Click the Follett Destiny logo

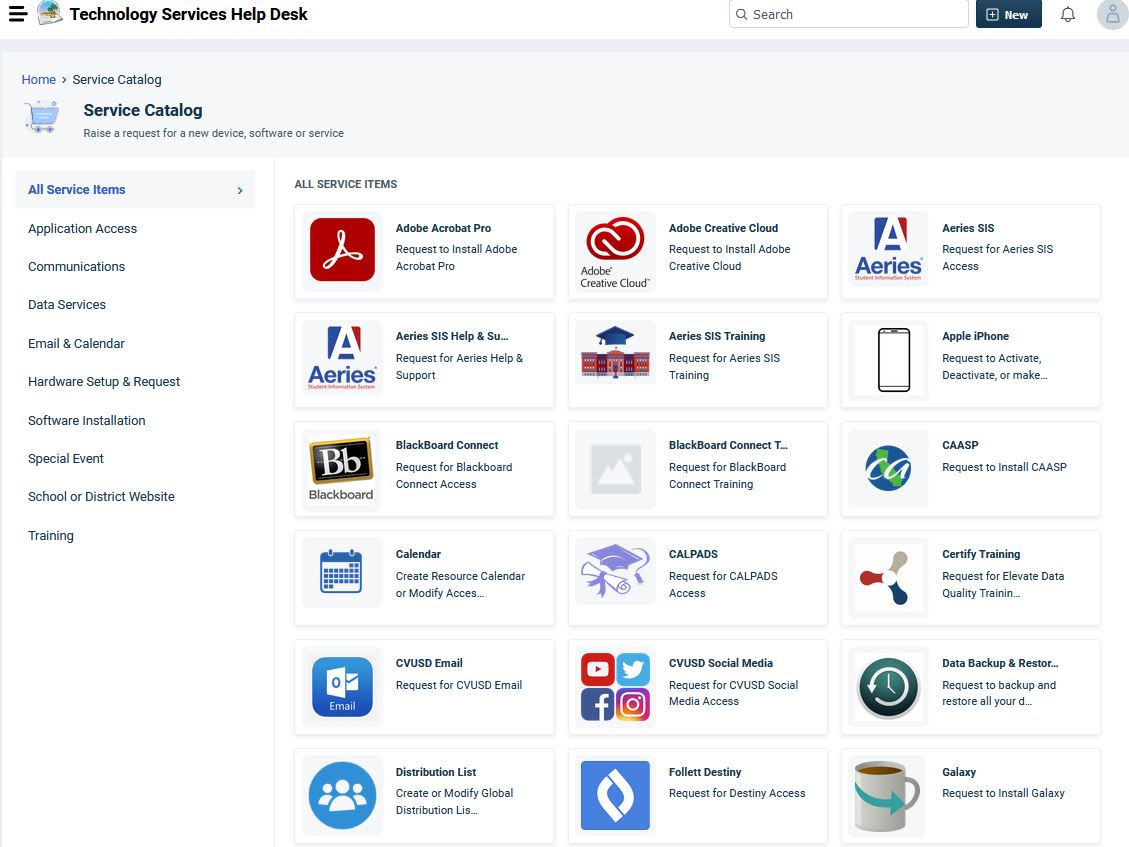point(615,795)
